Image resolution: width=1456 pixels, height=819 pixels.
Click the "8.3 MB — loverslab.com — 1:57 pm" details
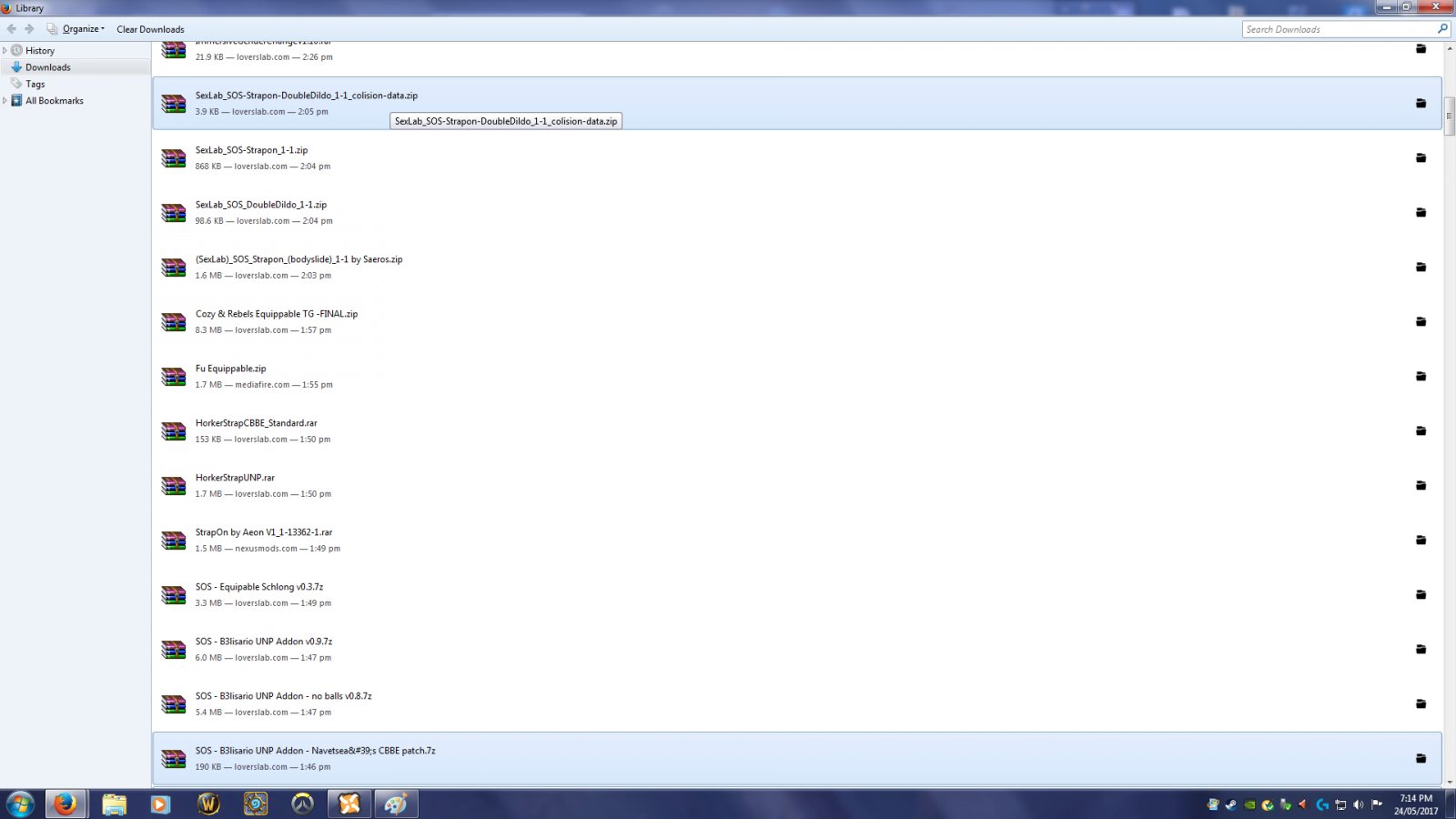263,330
